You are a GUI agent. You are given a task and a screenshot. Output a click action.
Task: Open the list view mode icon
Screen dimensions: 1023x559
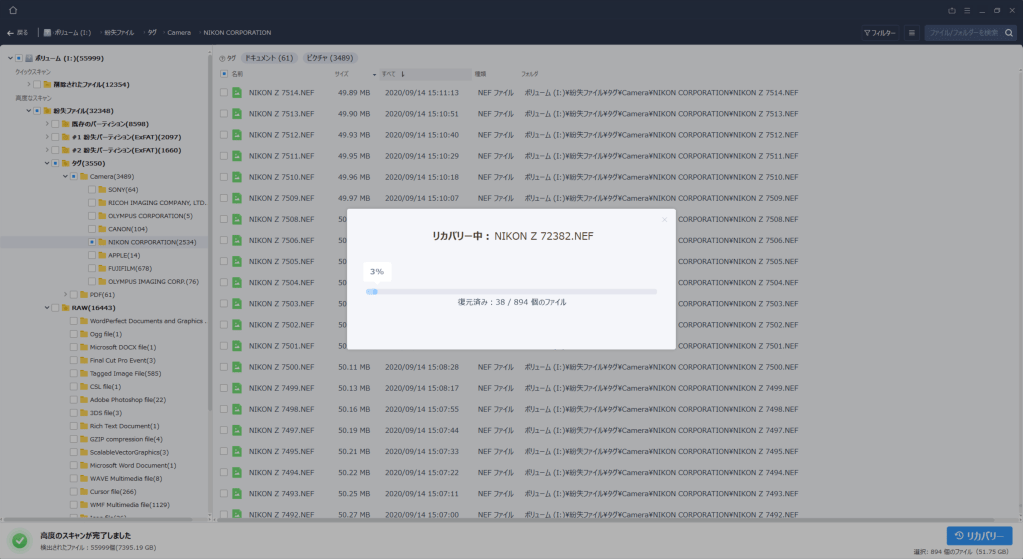pyautogui.click(x=911, y=32)
